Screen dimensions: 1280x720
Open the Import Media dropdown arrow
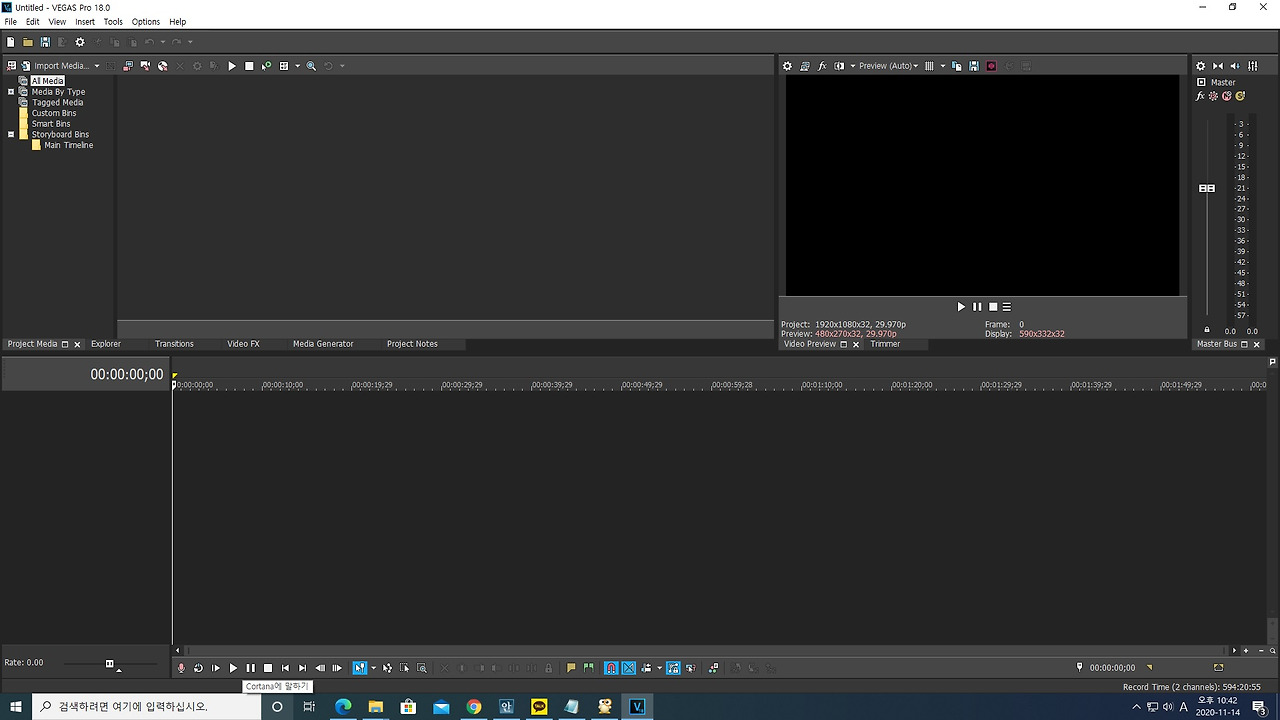96,65
